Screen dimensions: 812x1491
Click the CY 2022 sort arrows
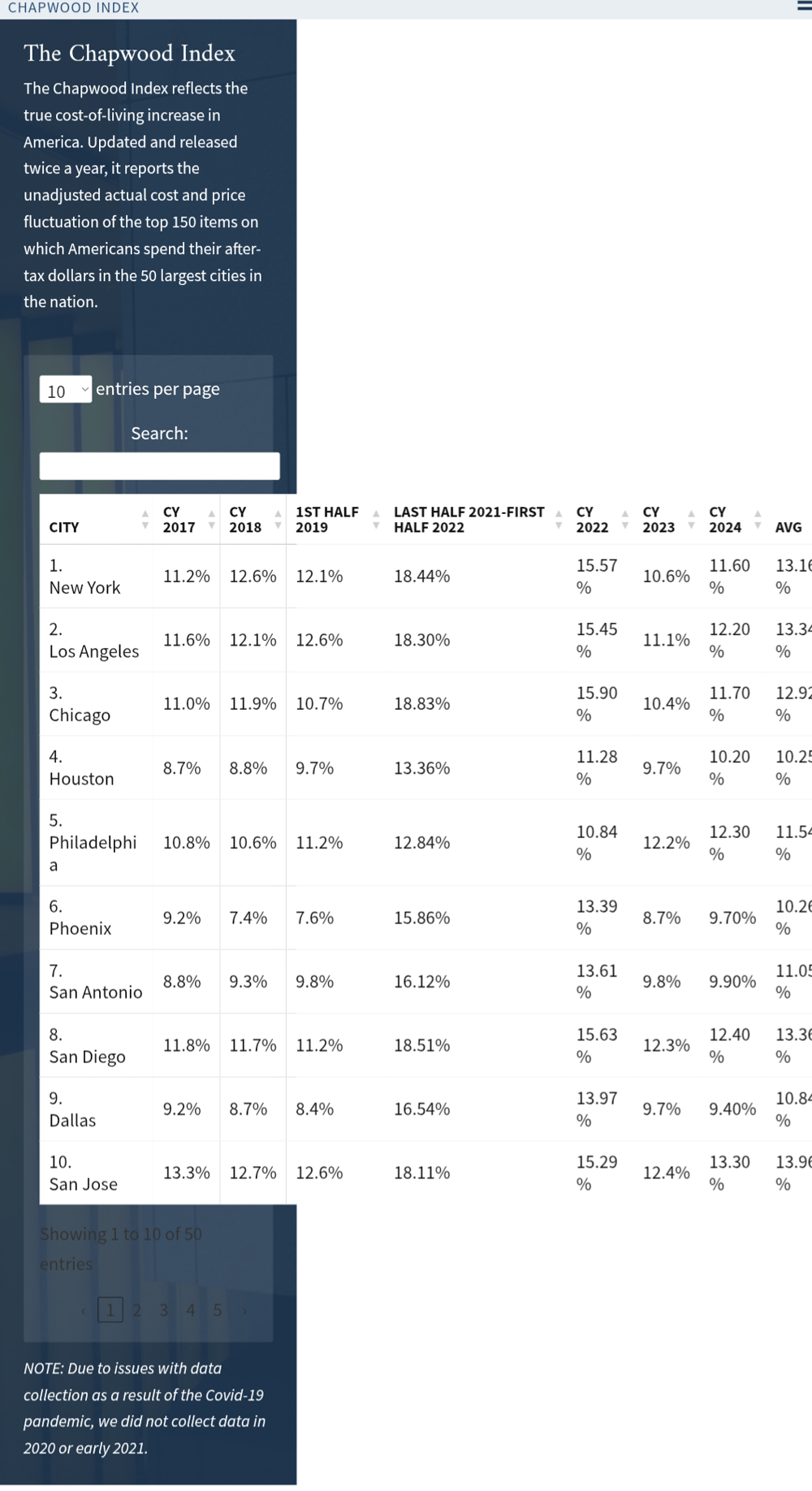[x=625, y=520]
